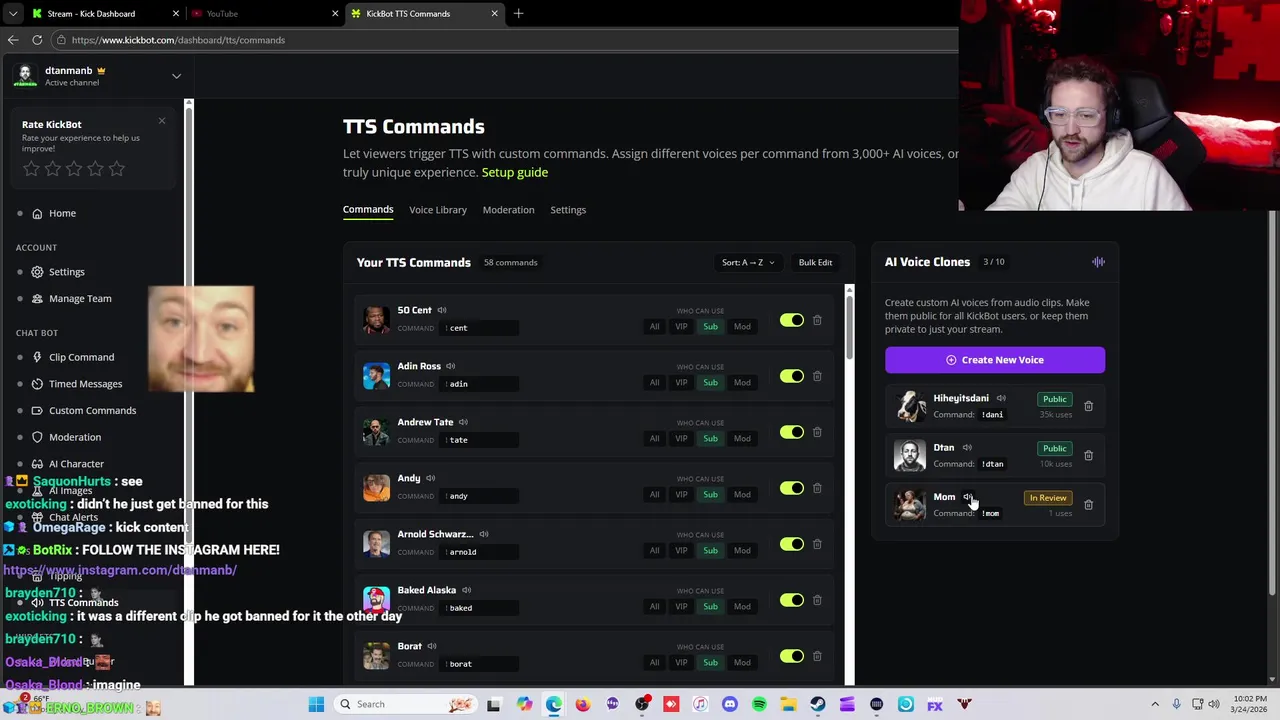Edit the 50 Cent command field
Screen dimensions: 1280x720
[x=480, y=328]
